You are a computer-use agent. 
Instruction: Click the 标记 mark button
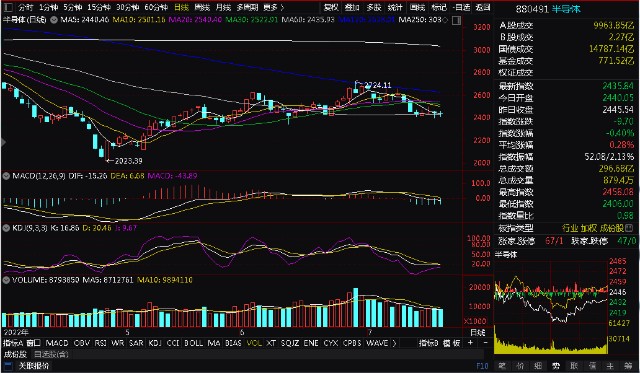(439, 7)
